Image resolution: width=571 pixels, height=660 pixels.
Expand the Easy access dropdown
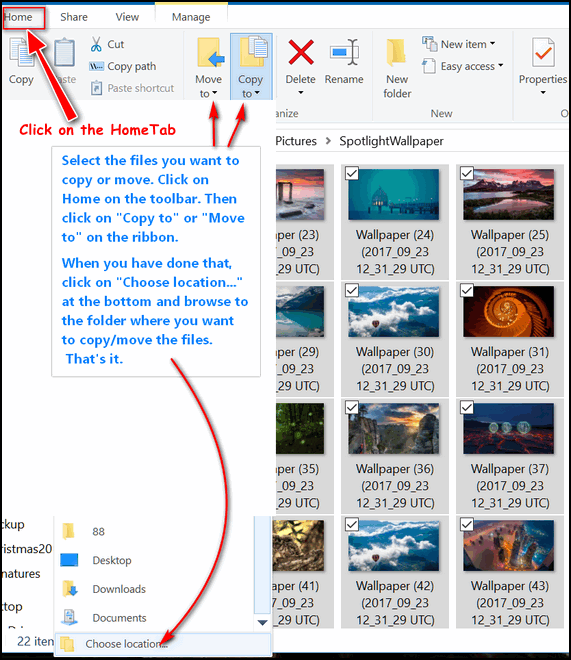click(501, 65)
